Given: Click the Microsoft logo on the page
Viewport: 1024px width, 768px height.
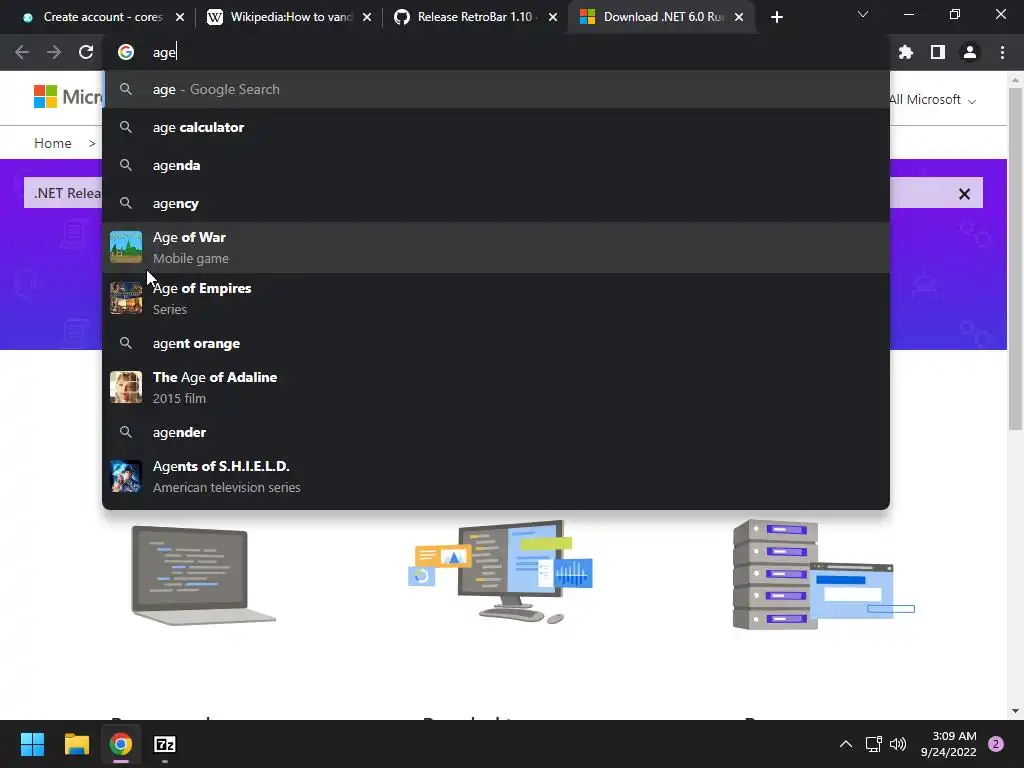Looking at the screenshot, I should pyautogui.click(x=68, y=97).
